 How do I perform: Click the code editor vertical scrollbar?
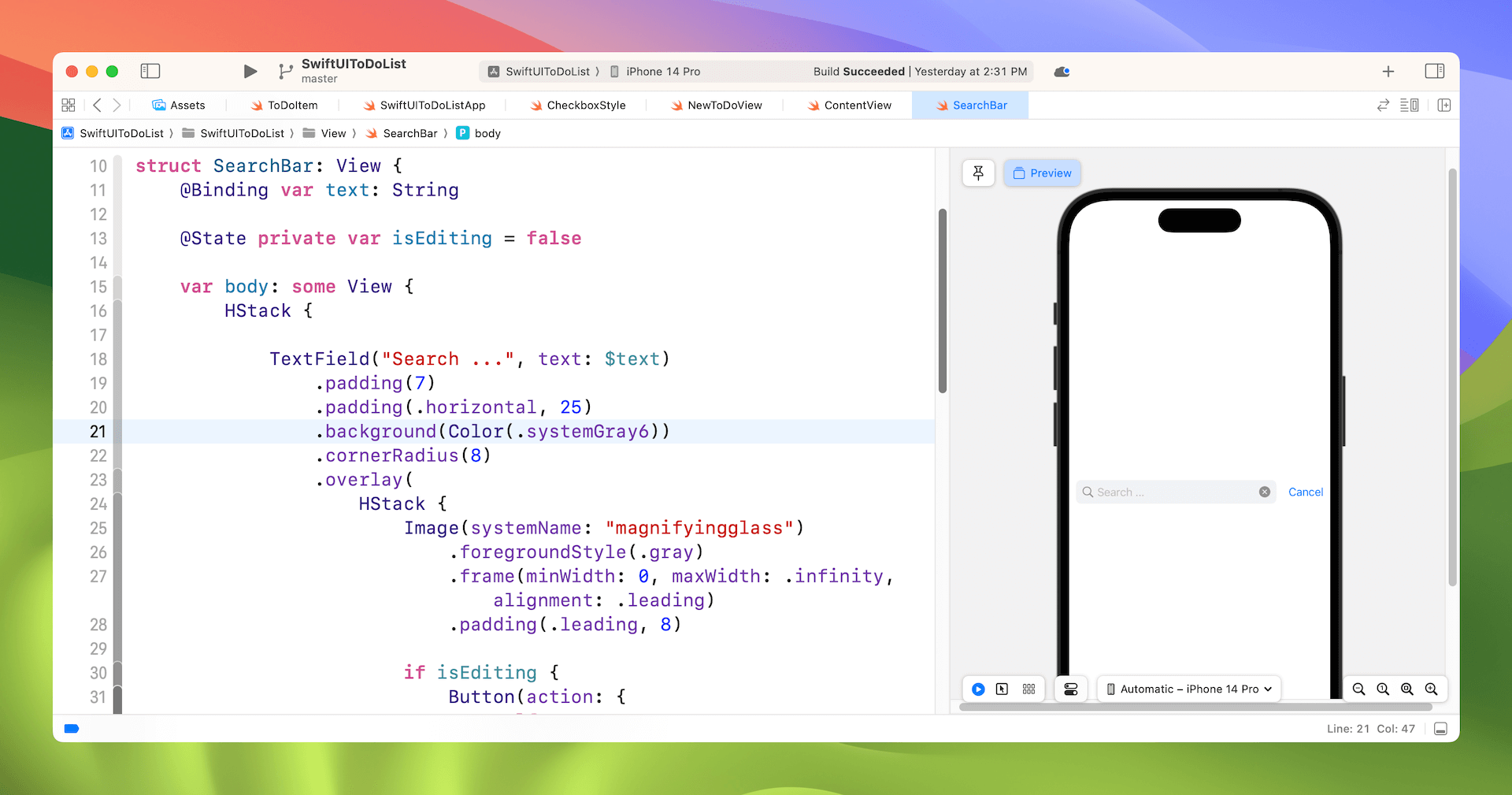click(943, 300)
